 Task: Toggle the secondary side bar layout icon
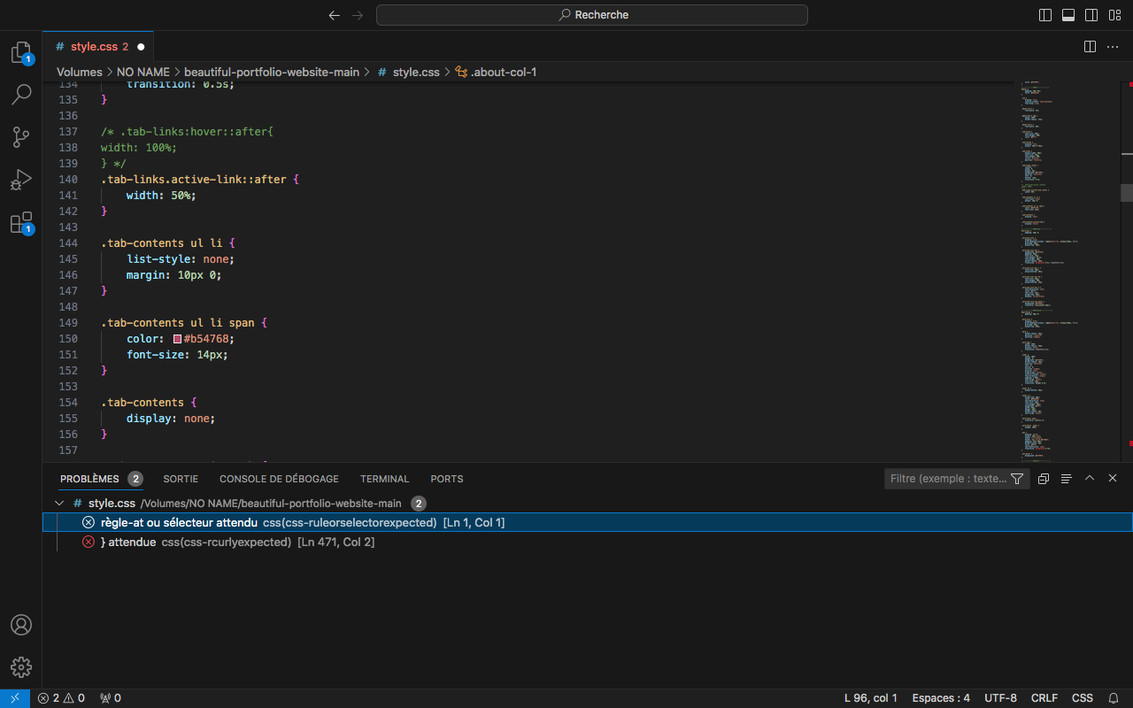(1091, 15)
